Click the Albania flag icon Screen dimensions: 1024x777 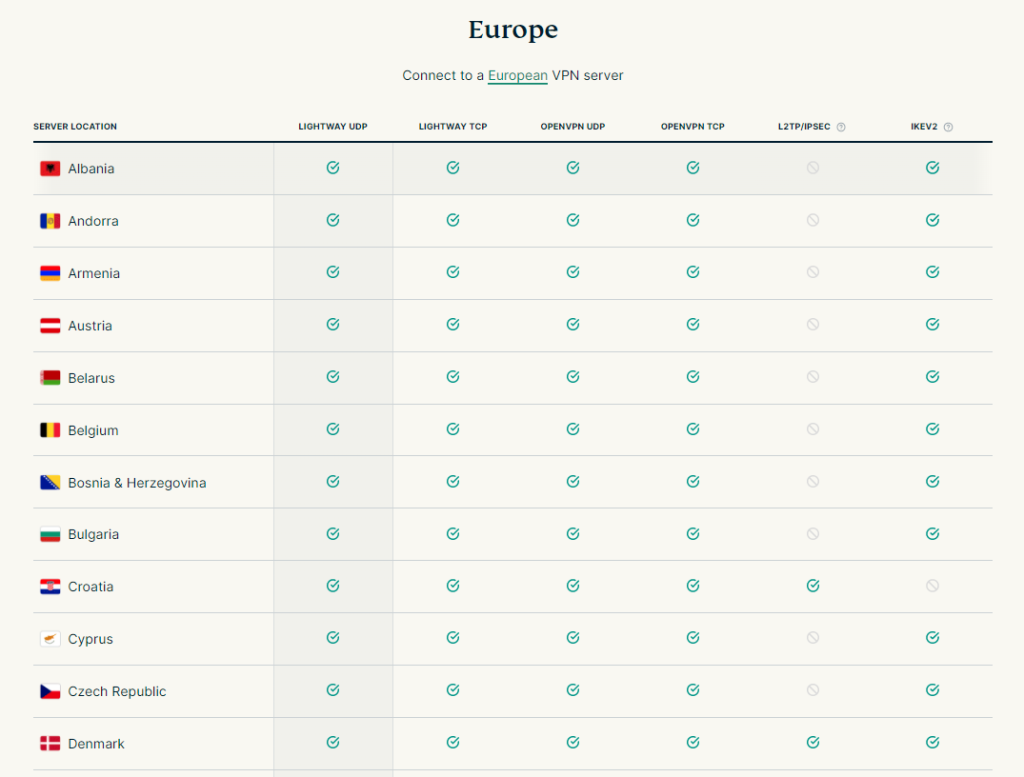50,169
